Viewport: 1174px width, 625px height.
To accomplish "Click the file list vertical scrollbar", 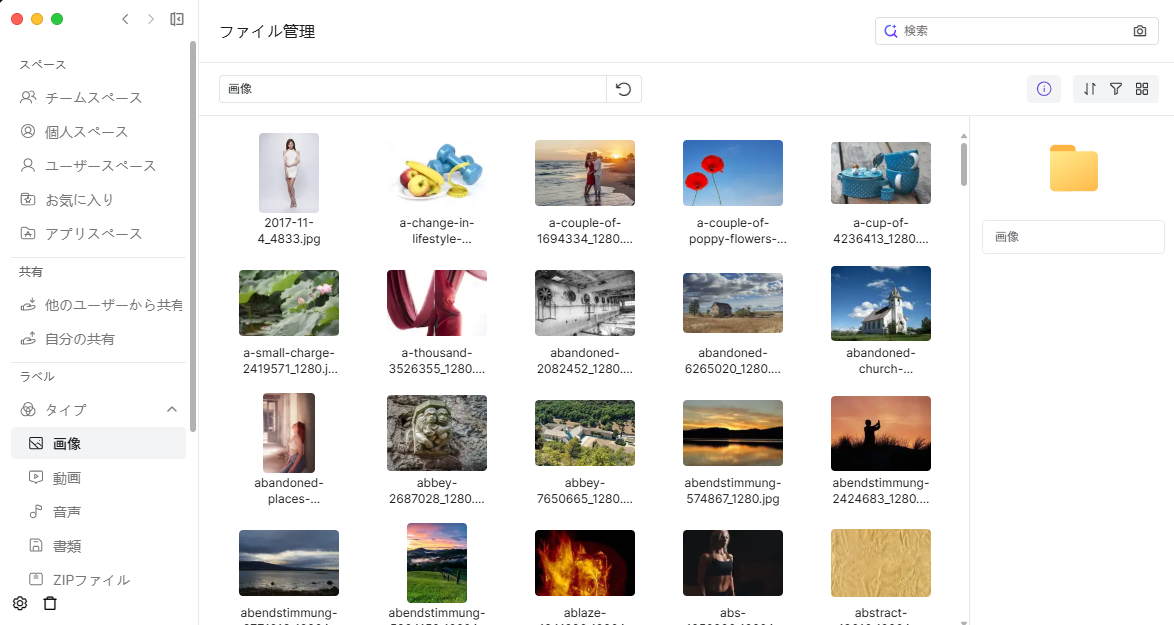I will [964, 165].
